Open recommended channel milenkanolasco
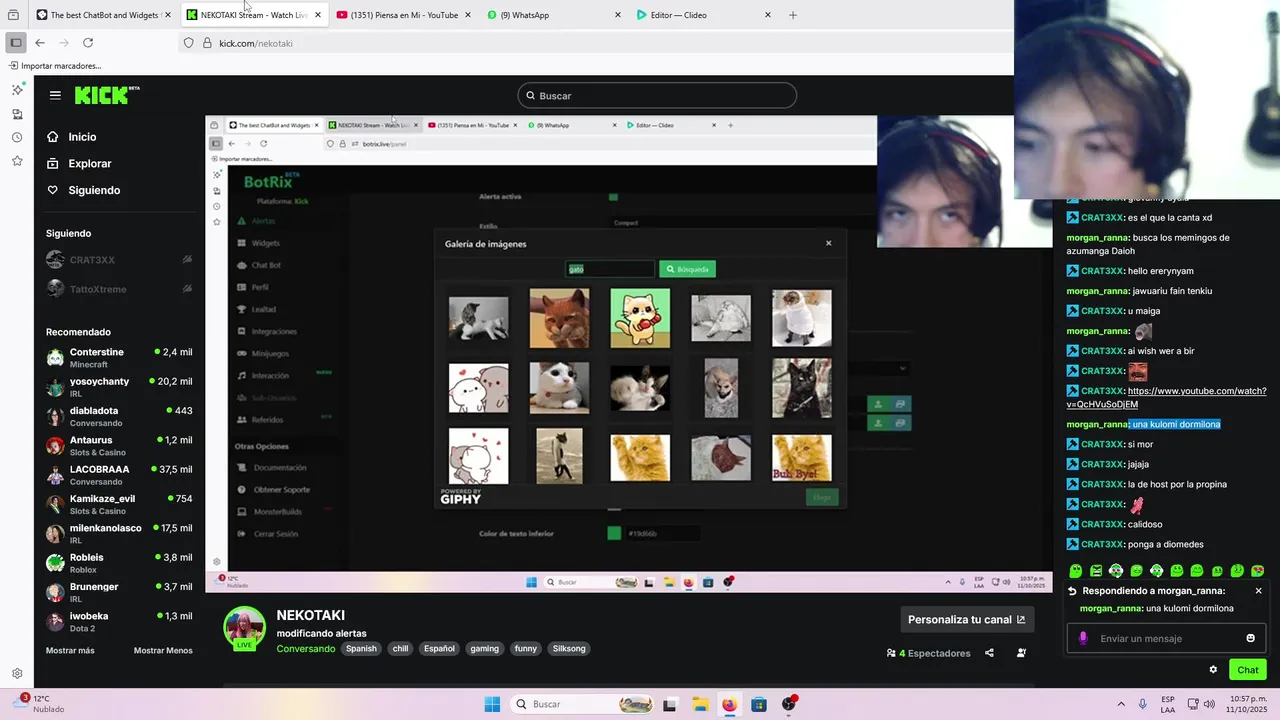1280x720 pixels. pyautogui.click(x=119, y=533)
